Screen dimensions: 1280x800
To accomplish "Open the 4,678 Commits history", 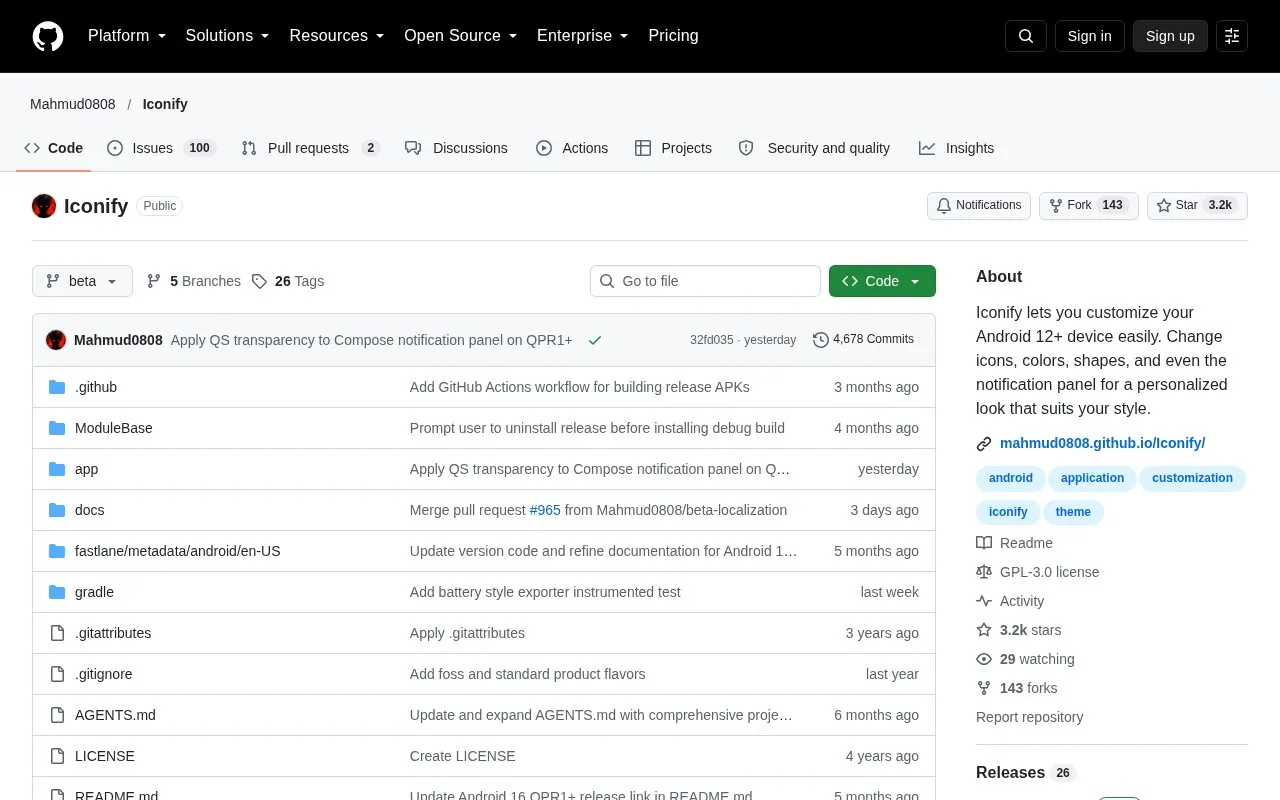I will coord(863,340).
